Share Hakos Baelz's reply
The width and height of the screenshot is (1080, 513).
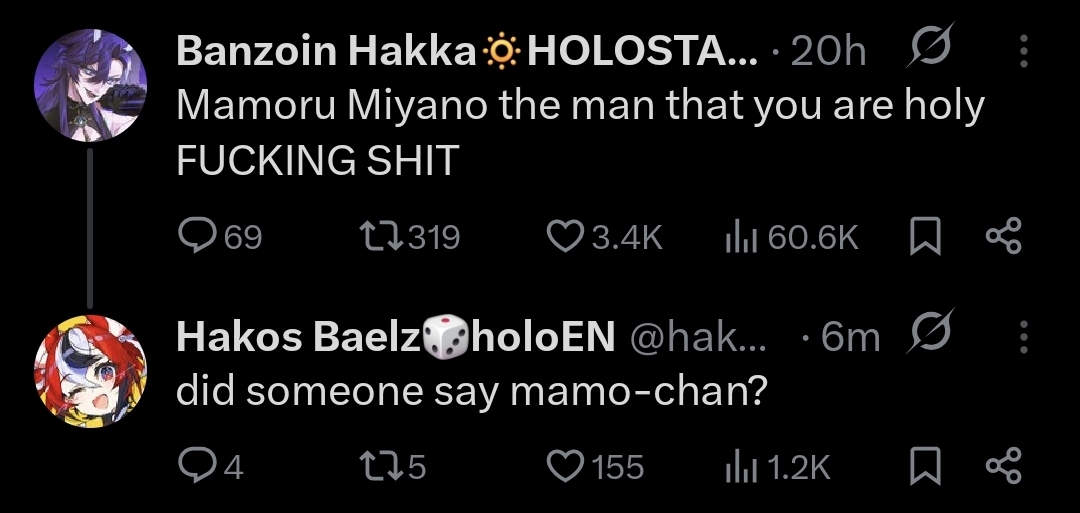pos(1001,467)
